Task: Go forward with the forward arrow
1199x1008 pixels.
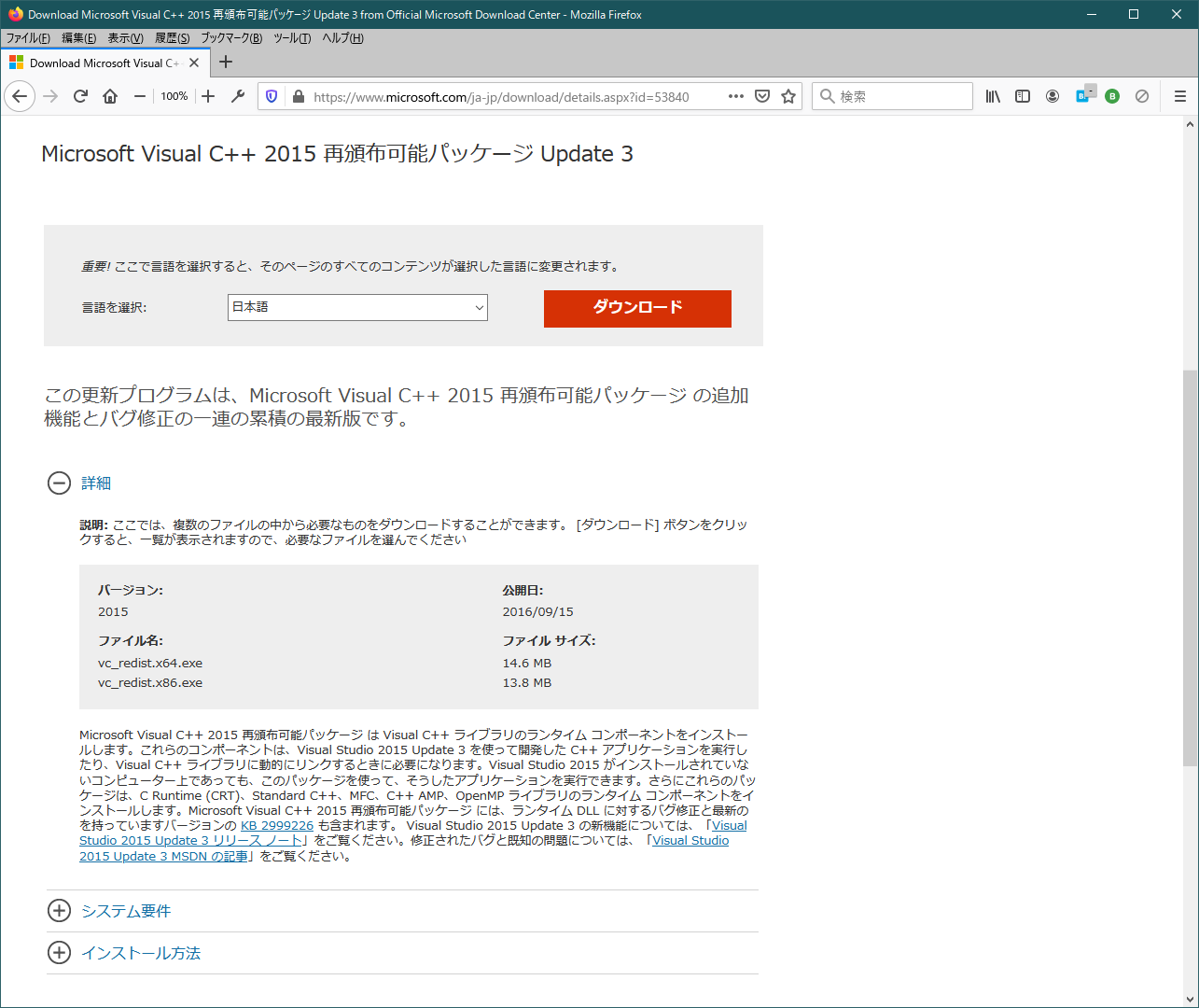Action: pyautogui.click(x=50, y=96)
